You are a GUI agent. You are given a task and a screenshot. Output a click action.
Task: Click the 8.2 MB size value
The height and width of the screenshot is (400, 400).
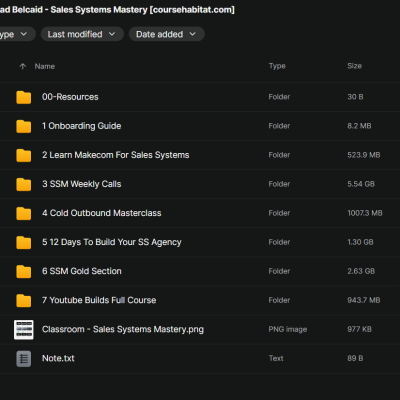[359, 126]
